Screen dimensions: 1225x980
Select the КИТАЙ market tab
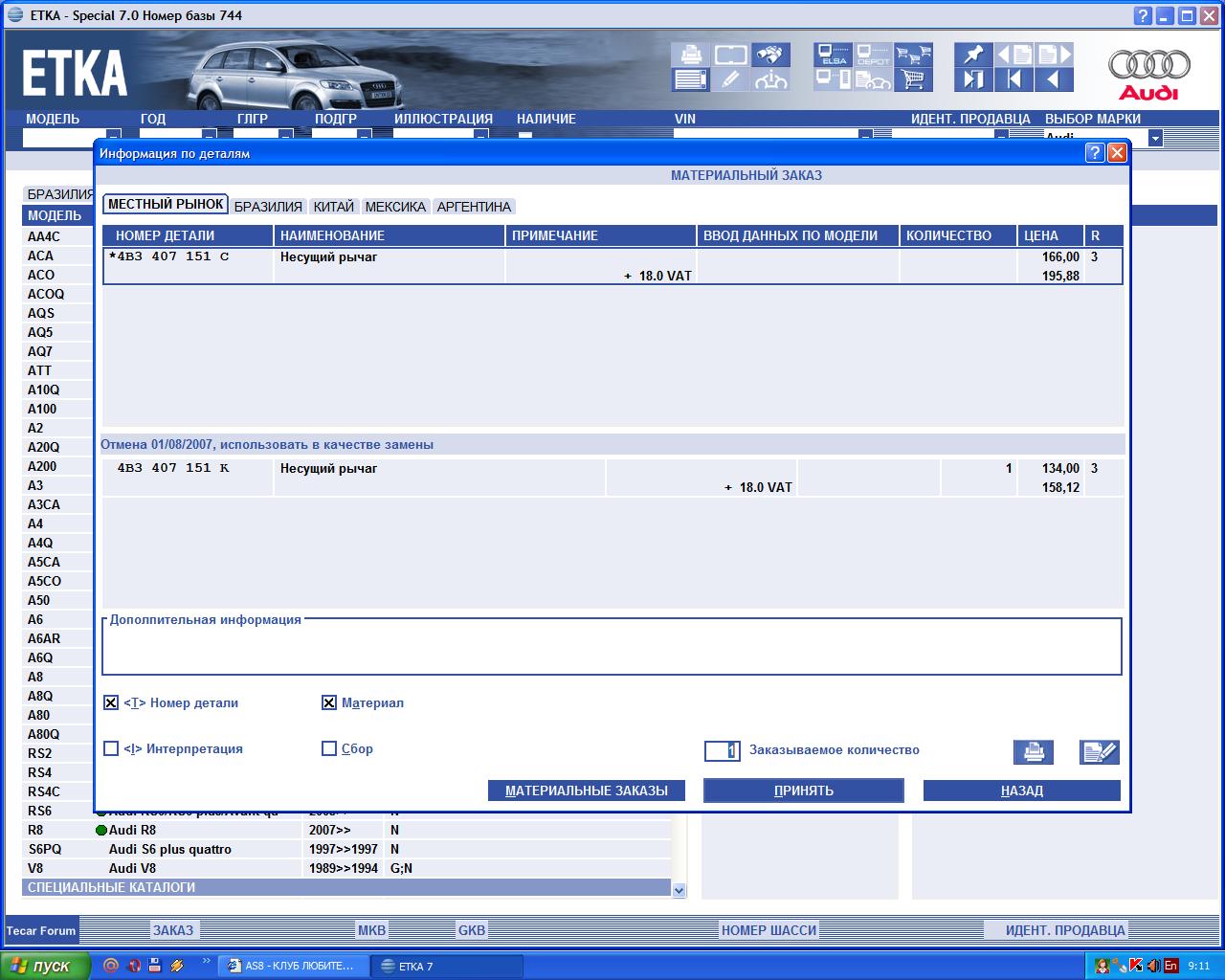(x=333, y=207)
